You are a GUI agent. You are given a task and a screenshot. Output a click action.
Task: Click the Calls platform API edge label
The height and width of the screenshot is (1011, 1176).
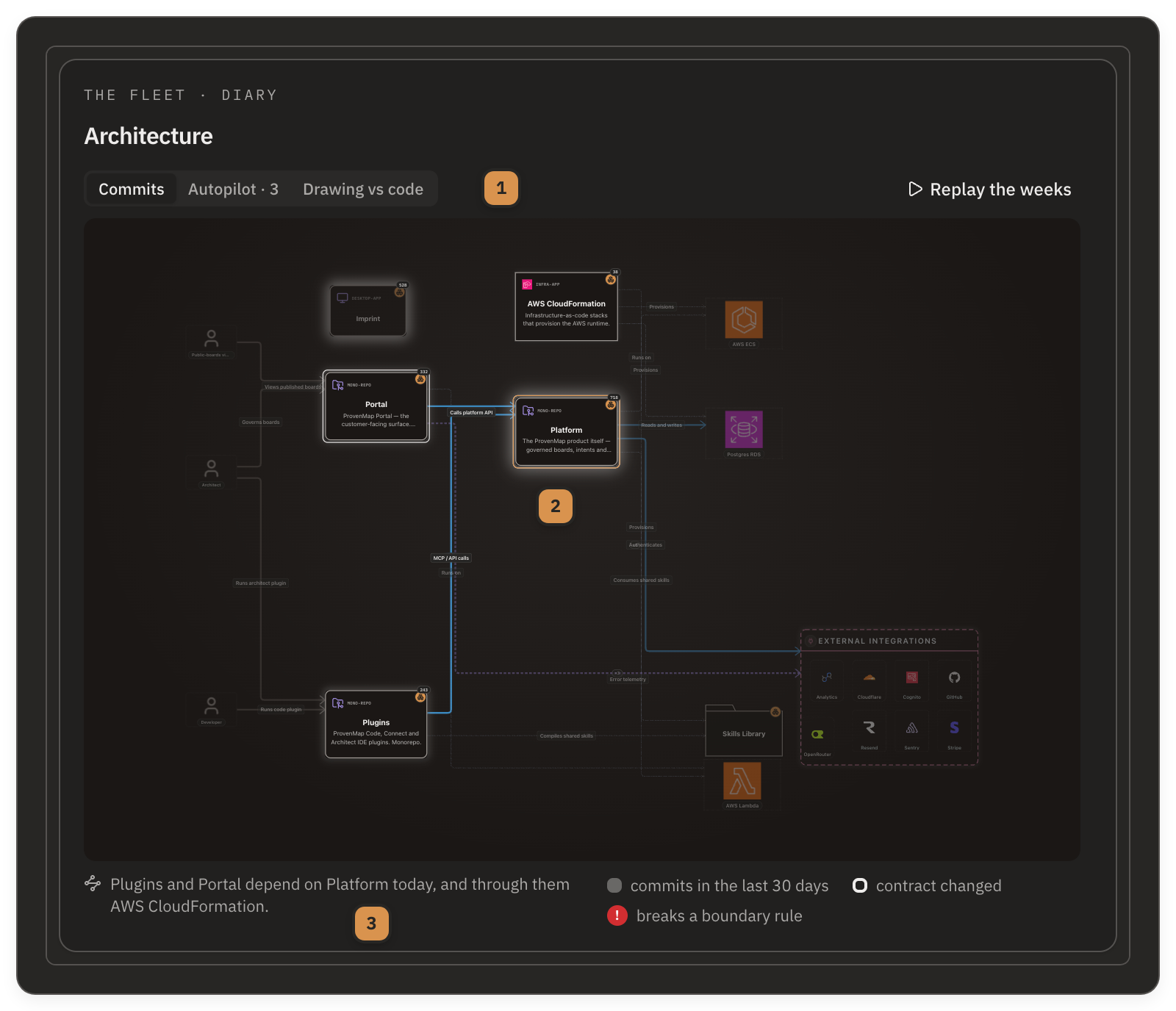(x=471, y=413)
